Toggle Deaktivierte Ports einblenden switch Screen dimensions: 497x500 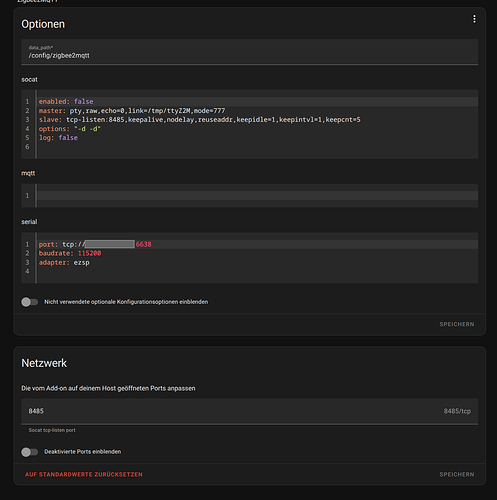29,452
